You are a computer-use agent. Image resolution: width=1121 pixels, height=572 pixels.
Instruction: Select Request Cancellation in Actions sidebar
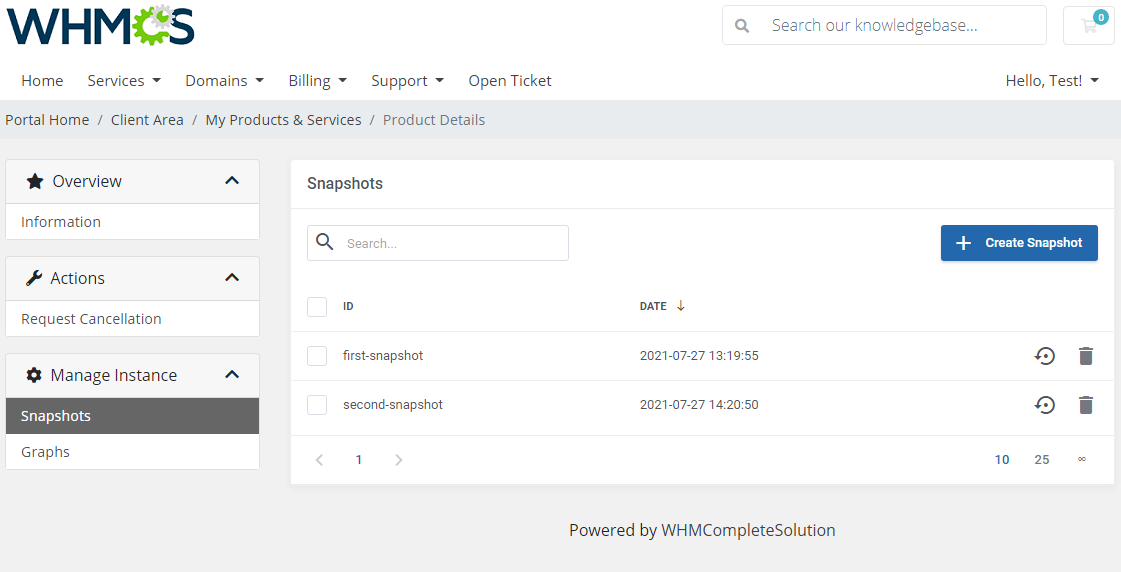point(132,319)
